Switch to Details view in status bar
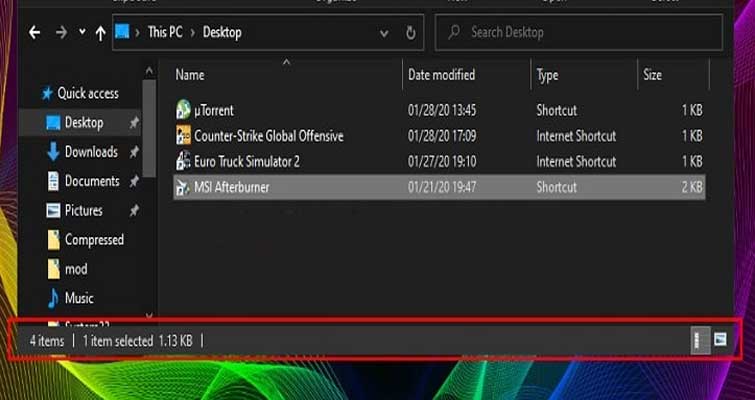This screenshot has width=755, height=400. tap(700, 341)
